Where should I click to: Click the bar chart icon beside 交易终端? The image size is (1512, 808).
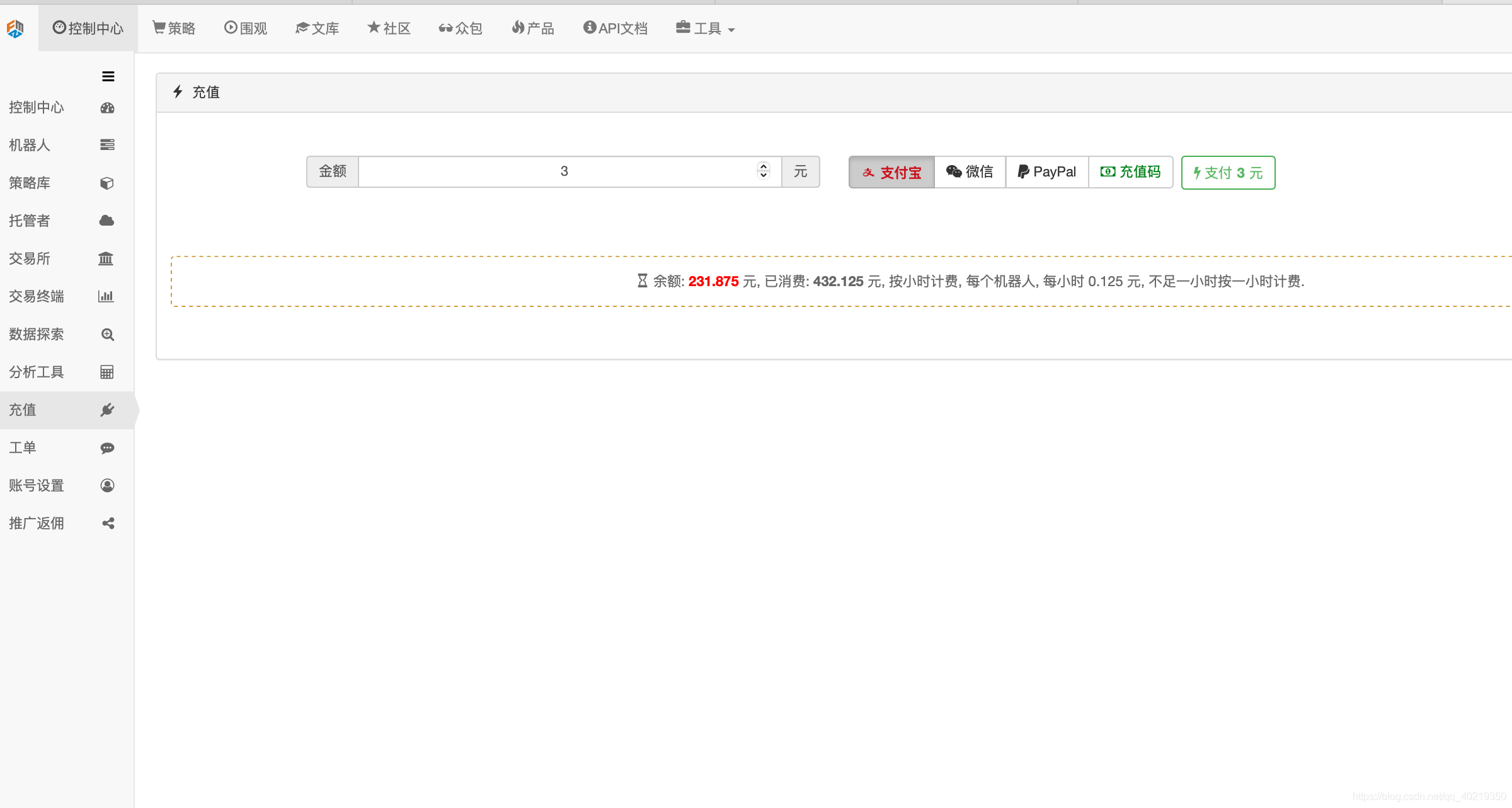pyautogui.click(x=106, y=296)
